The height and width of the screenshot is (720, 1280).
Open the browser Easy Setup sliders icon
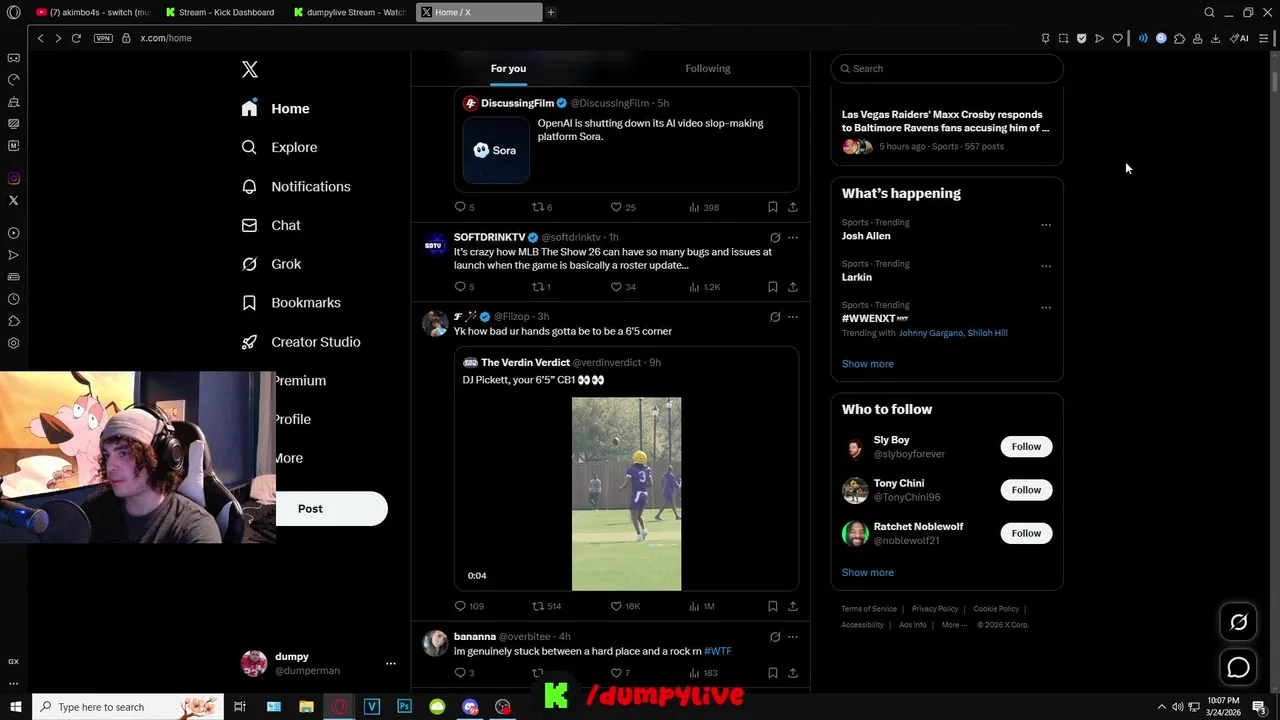click(x=1264, y=38)
